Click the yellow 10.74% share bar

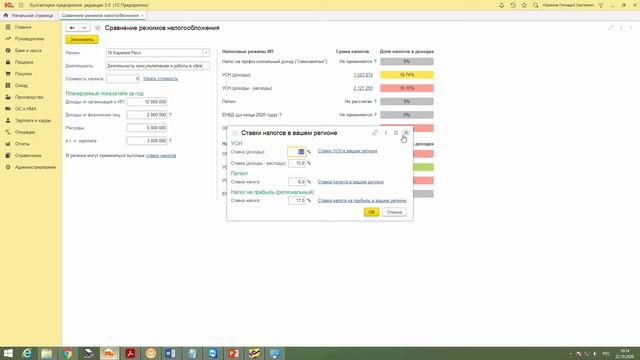407,75
